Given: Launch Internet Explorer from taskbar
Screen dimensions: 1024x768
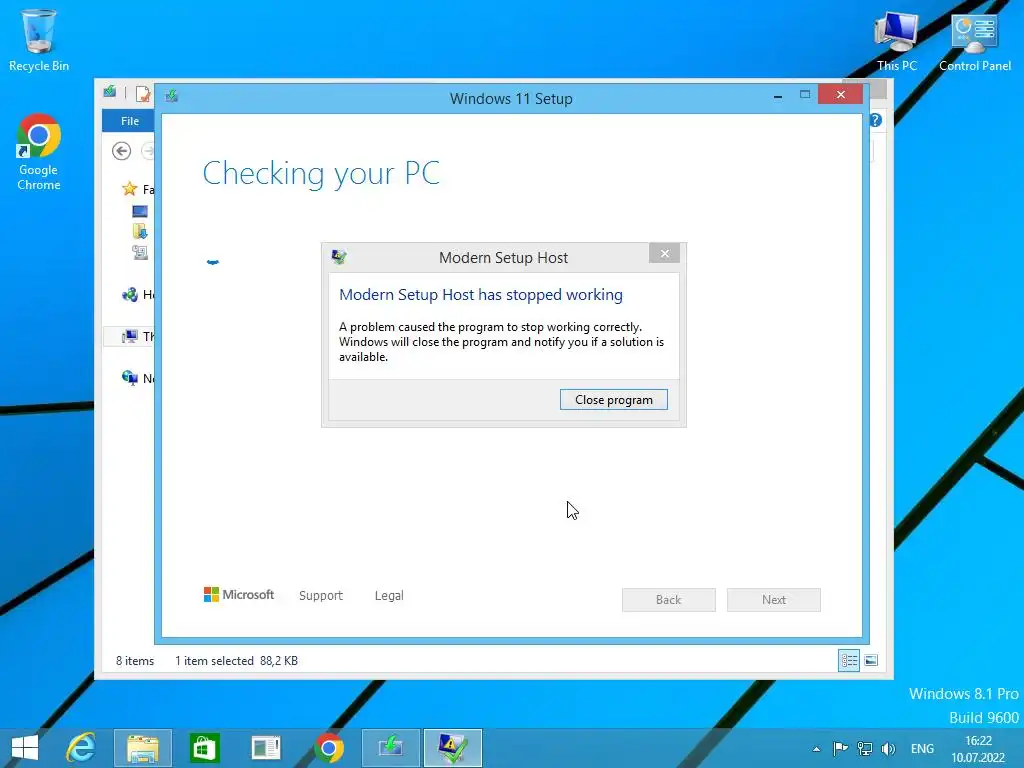Looking at the screenshot, I should [x=81, y=748].
